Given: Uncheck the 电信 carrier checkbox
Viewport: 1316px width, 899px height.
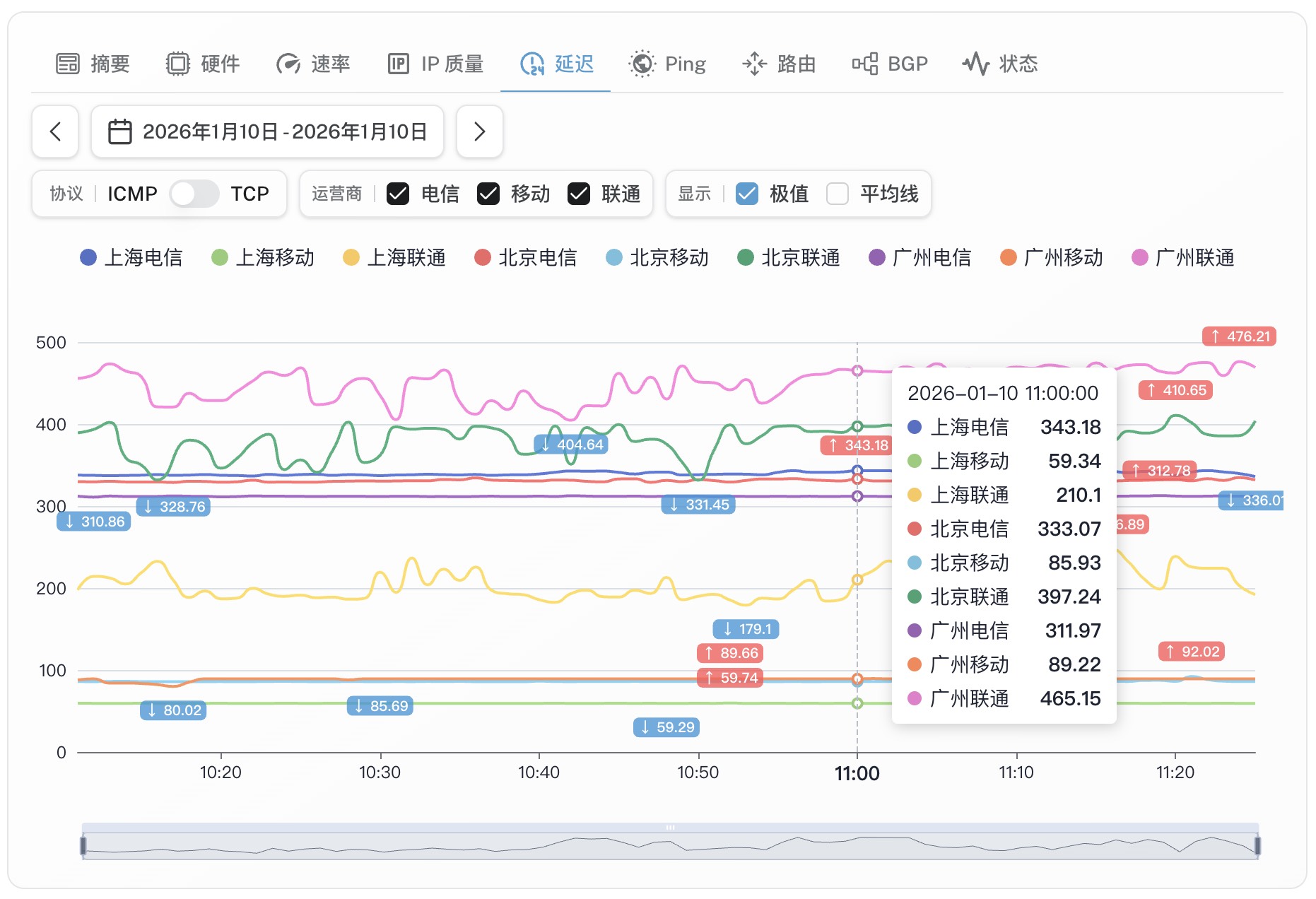Looking at the screenshot, I should tap(398, 194).
